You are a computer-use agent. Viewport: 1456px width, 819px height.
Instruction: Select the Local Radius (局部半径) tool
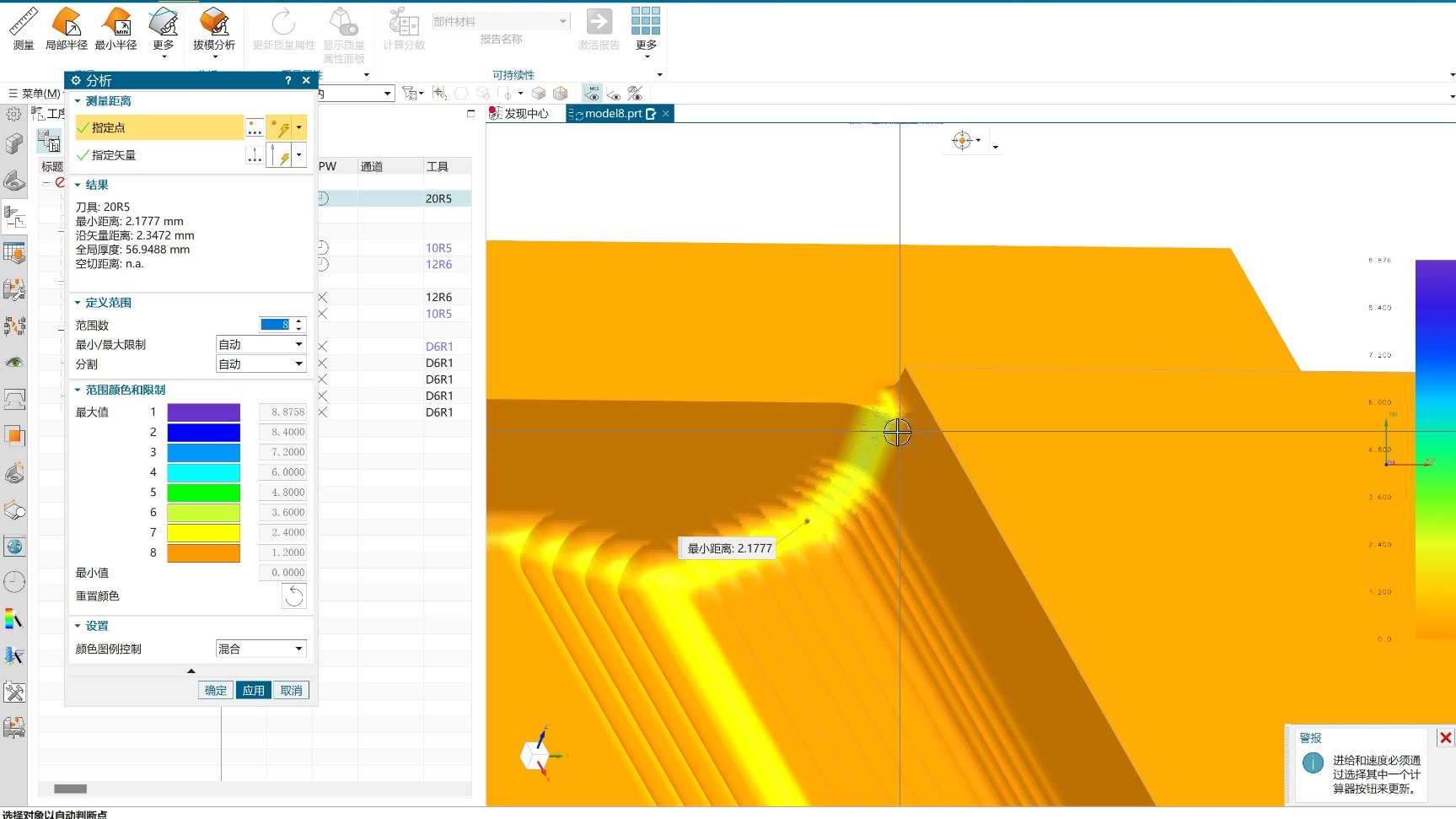tap(66, 29)
